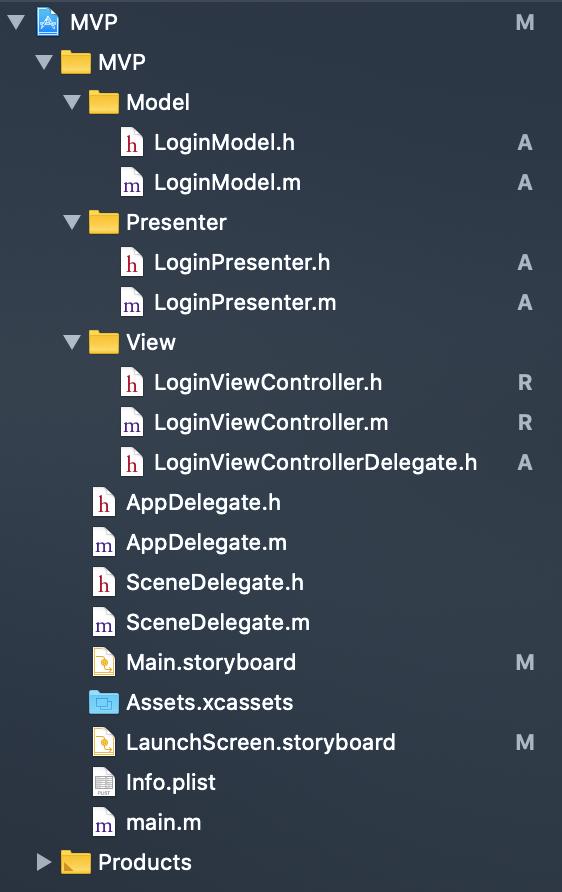Image resolution: width=562 pixels, height=892 pixels.
Task: Click the LaunchScreen.storyboard file icon
Action: (x=104, y=742)
